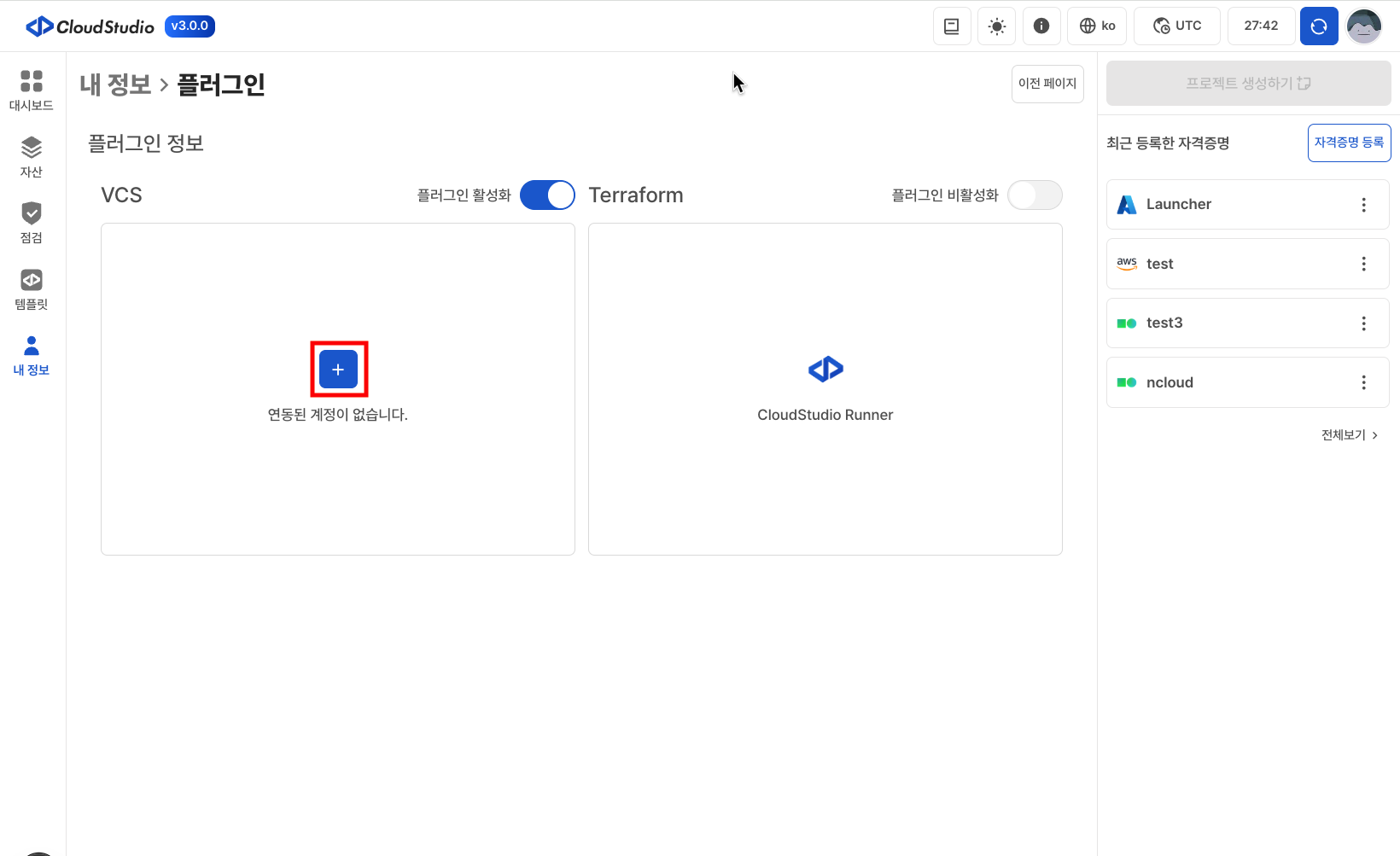Open 템플릿 in the sidebar

(x=32, y=289)
